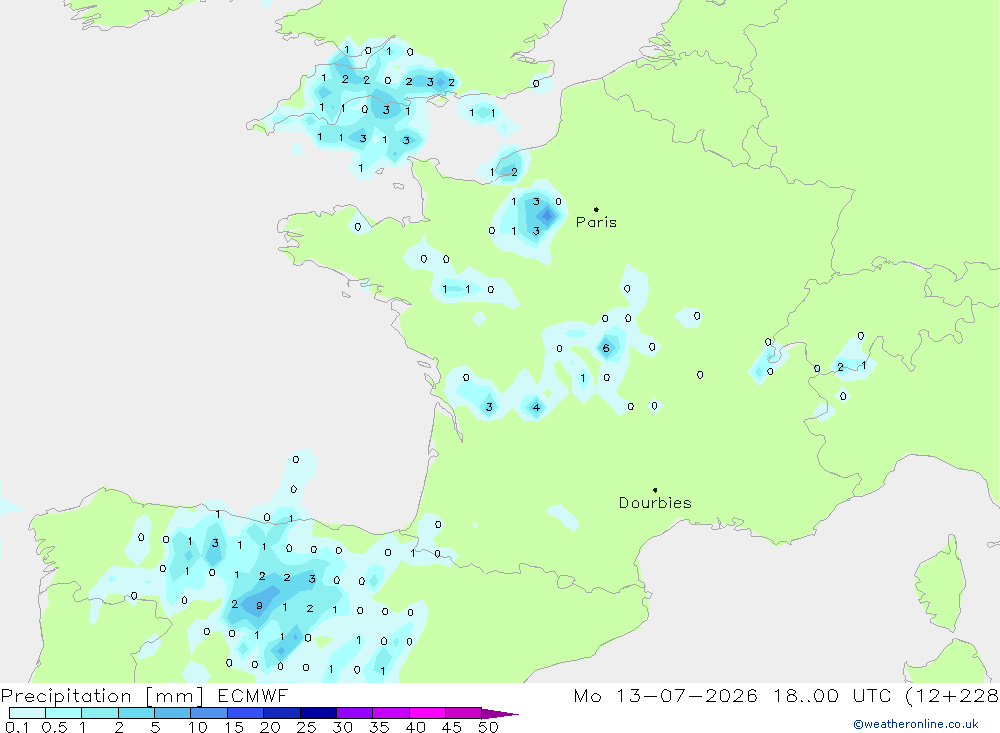Click the dark navy 25 mm legend swatch

pos(318,713)
